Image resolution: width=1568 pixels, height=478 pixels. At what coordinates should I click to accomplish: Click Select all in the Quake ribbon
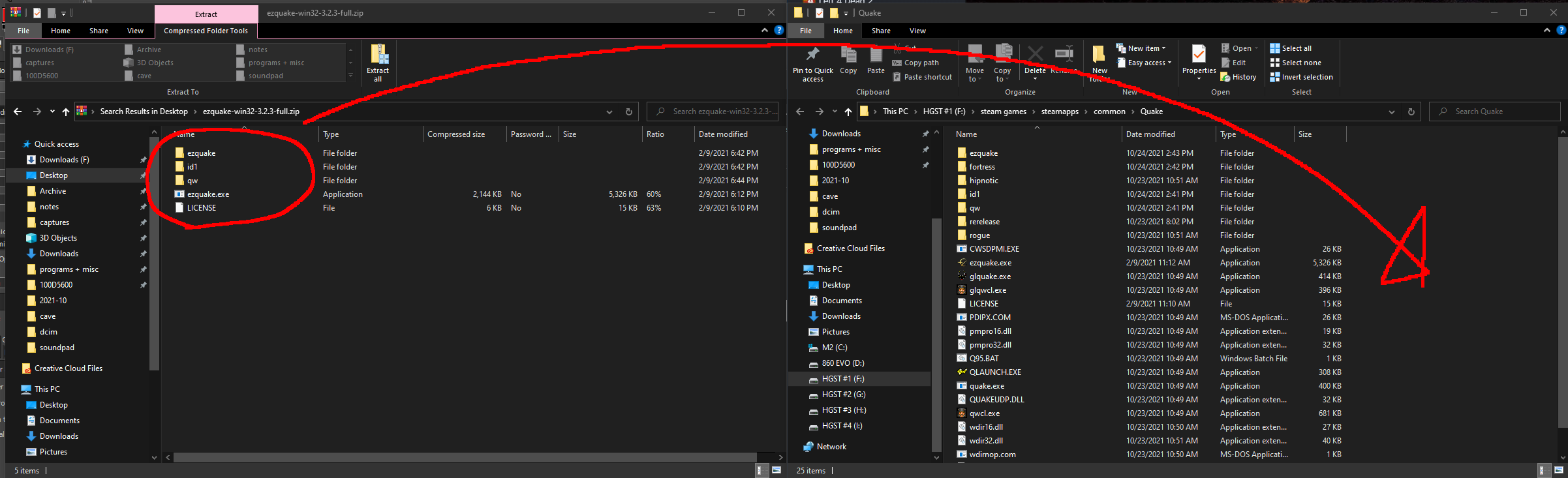(x=1291, y=48)
